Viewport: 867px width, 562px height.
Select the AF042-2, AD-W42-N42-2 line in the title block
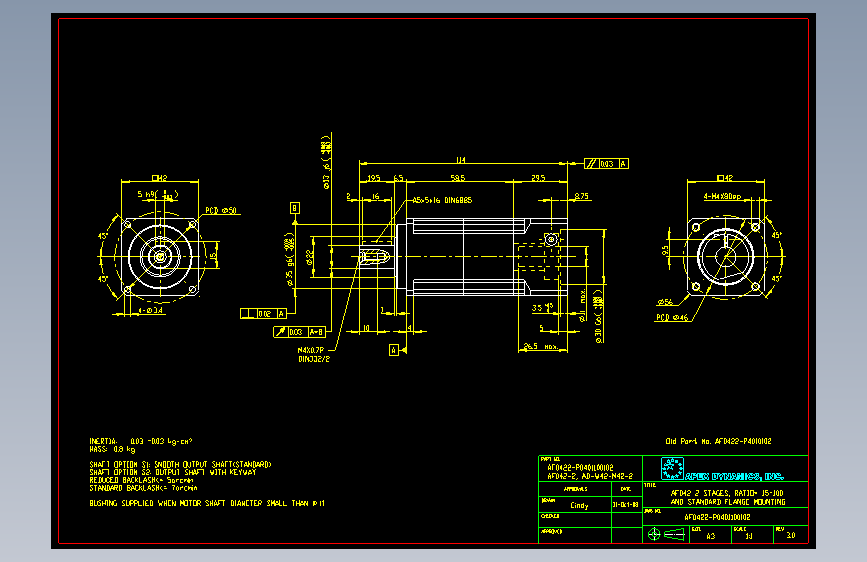[590, 476]
